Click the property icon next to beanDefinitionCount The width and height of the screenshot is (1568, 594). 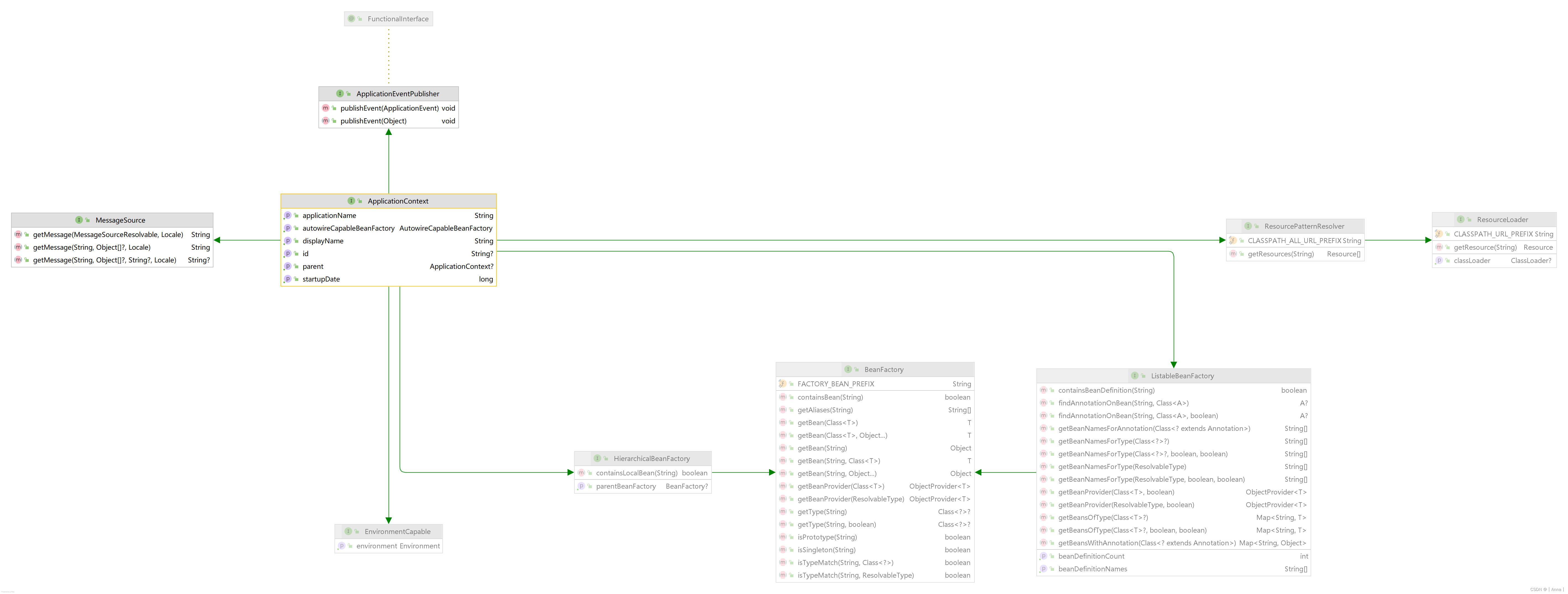point(1043,556)
